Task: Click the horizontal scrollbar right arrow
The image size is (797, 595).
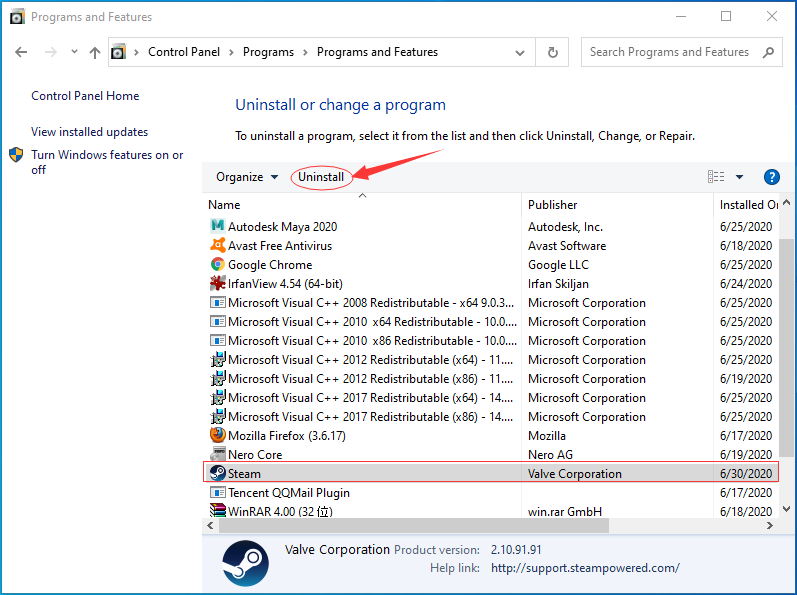Action: [770, 525]
